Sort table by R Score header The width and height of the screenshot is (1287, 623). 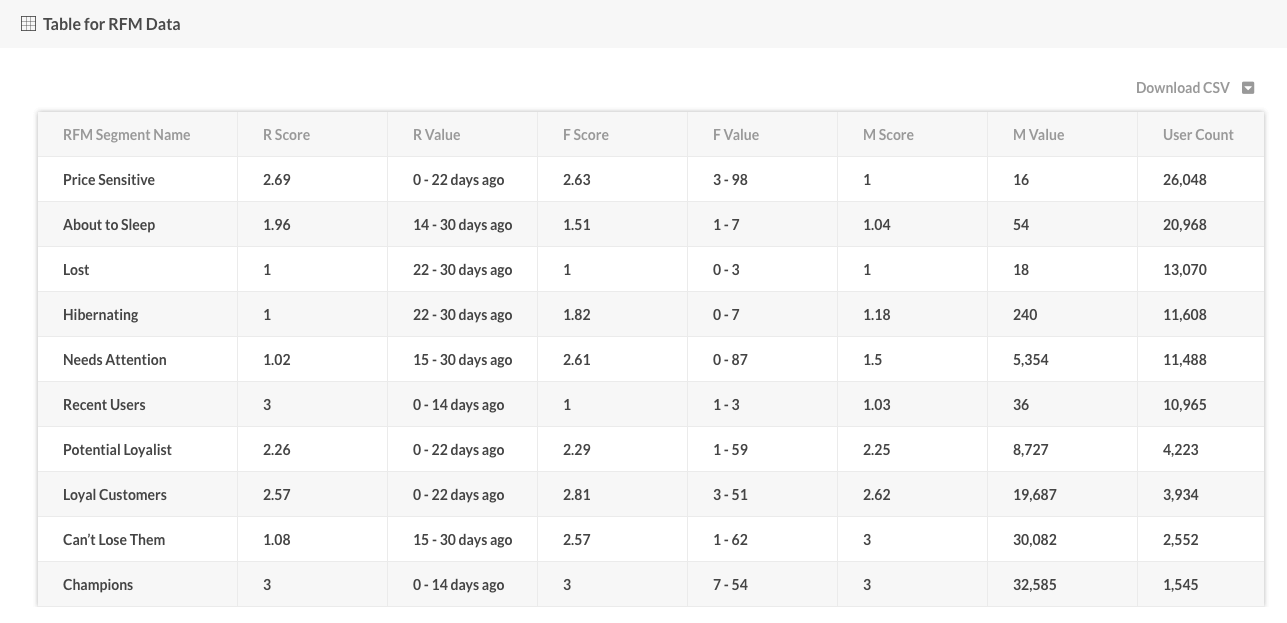286,135
